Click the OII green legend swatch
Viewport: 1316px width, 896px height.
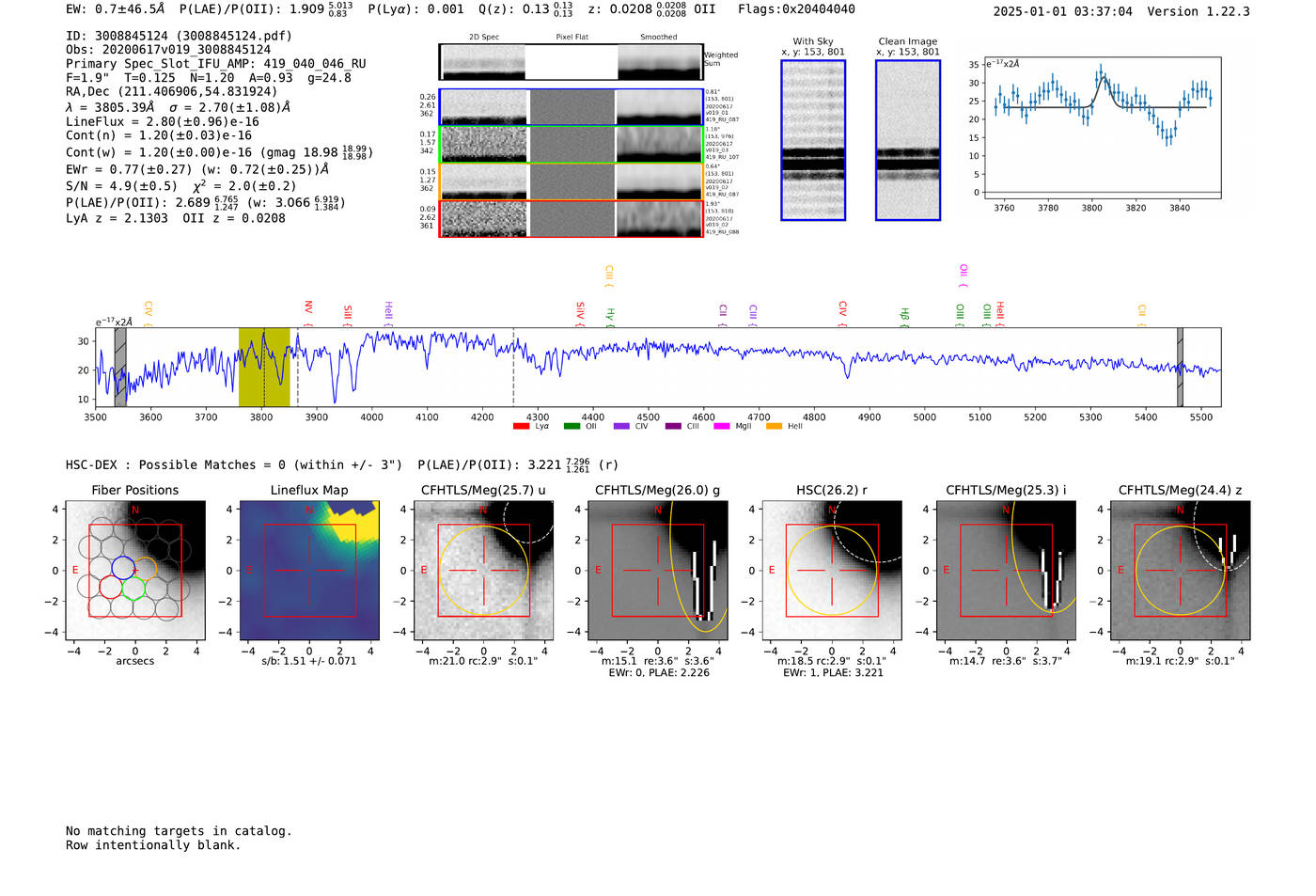(x=572, y=427)
